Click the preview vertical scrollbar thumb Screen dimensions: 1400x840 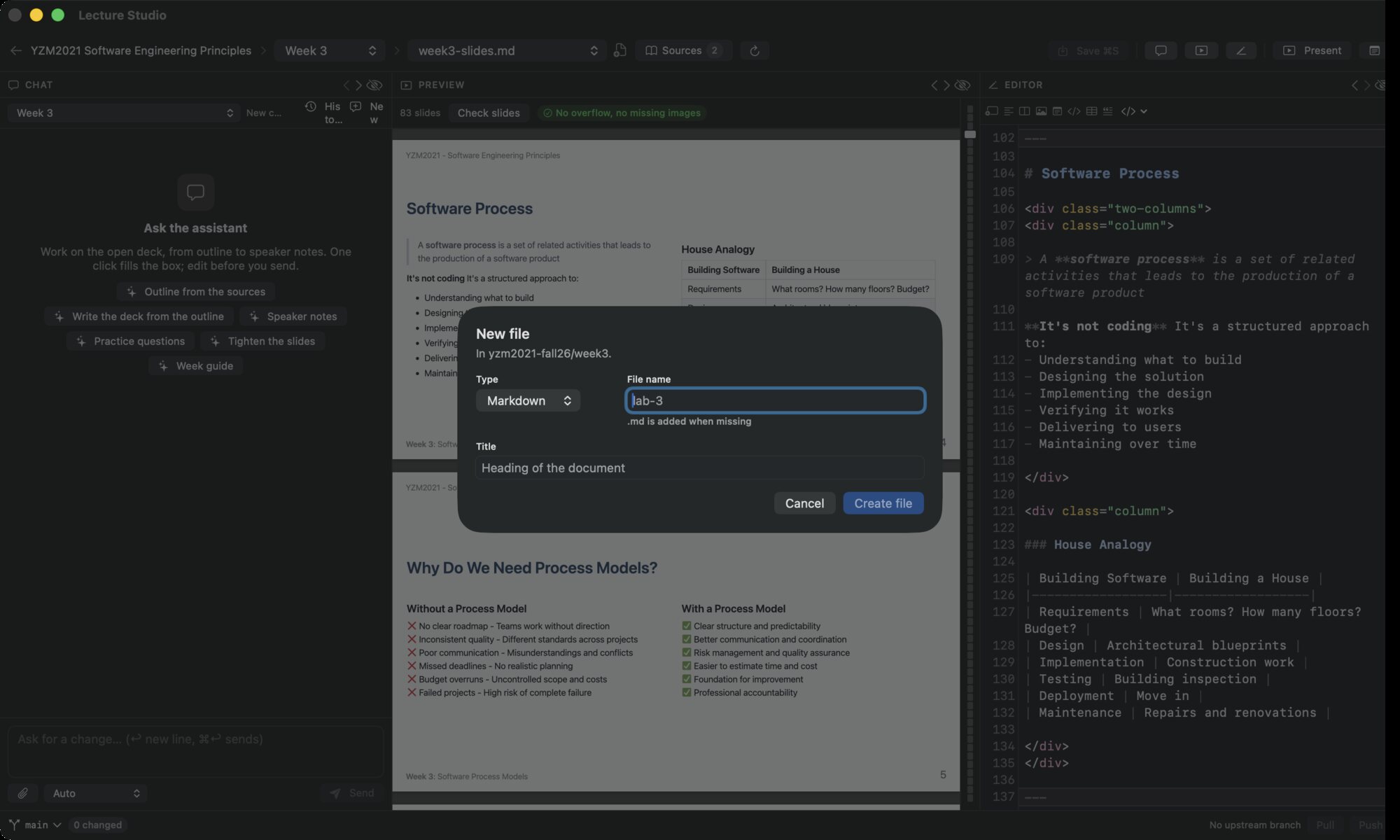point(969,134)
